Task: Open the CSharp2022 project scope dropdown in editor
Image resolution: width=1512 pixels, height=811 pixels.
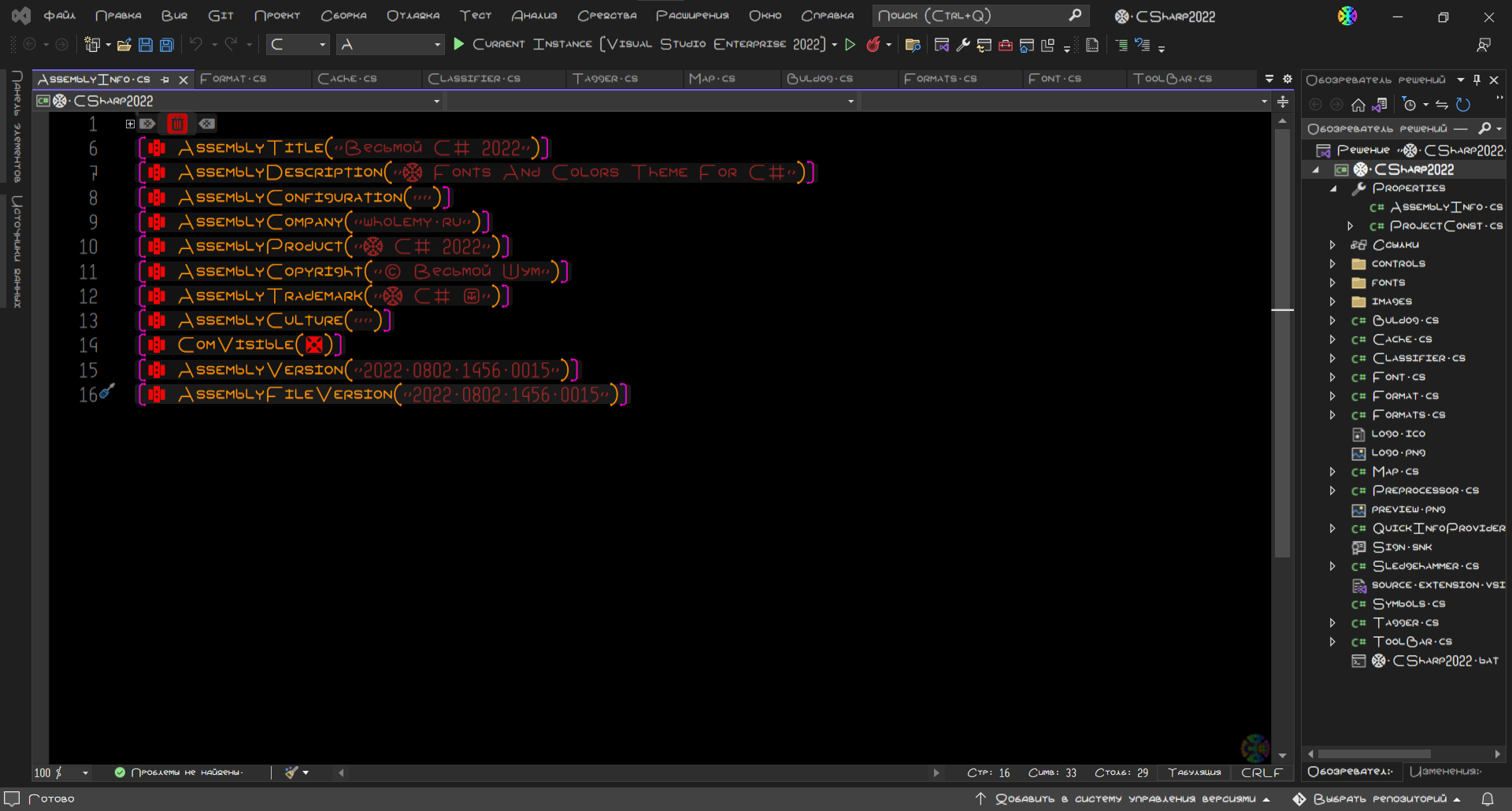Action: [239, 102]
